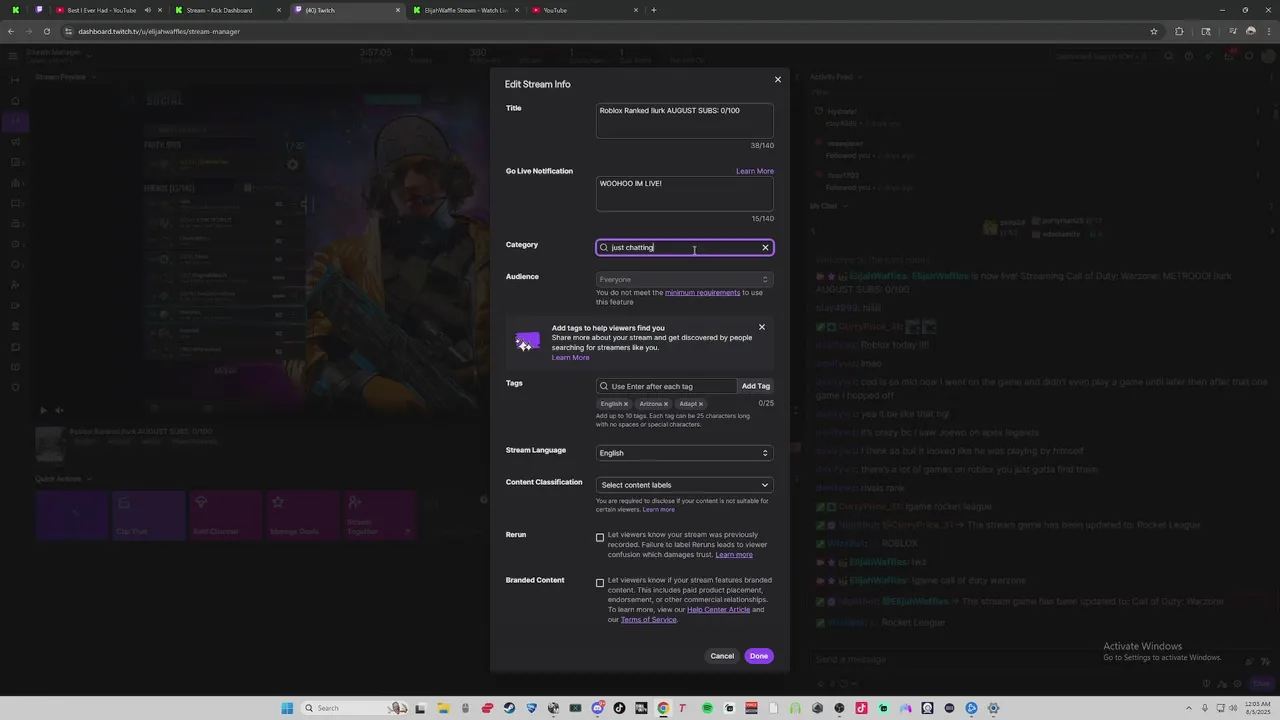This screenshot has width=1280, height=720.
Task: Focus the Go Live Notification text box
Action: (684, 194)
